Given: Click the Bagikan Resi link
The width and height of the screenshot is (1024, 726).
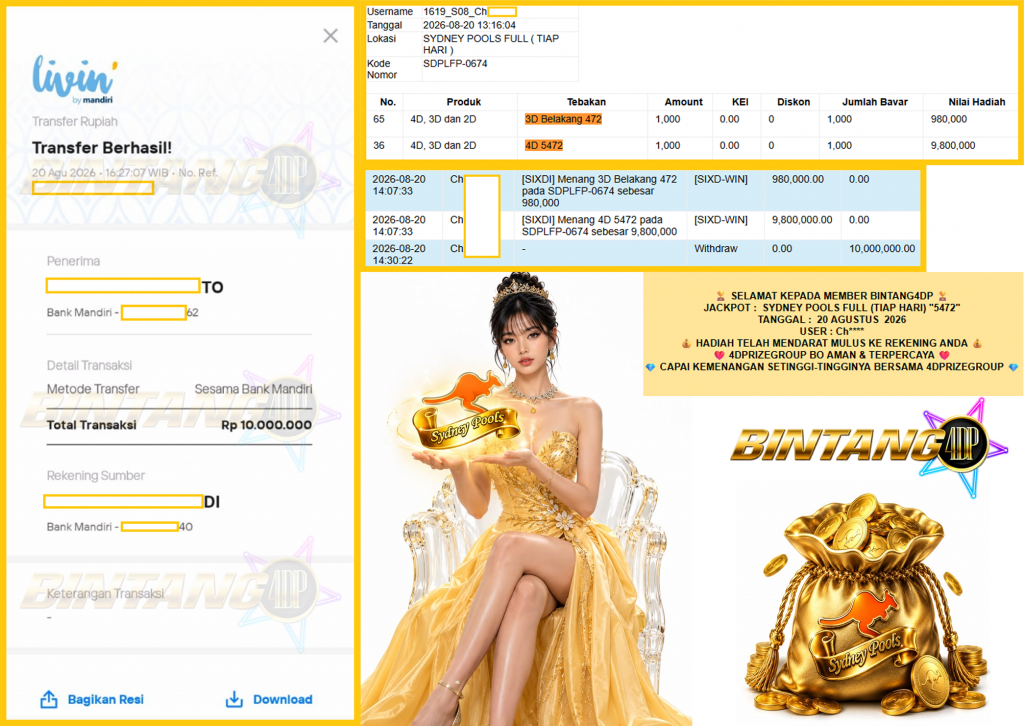Looking at the screenshot, I should pos(106,699).
